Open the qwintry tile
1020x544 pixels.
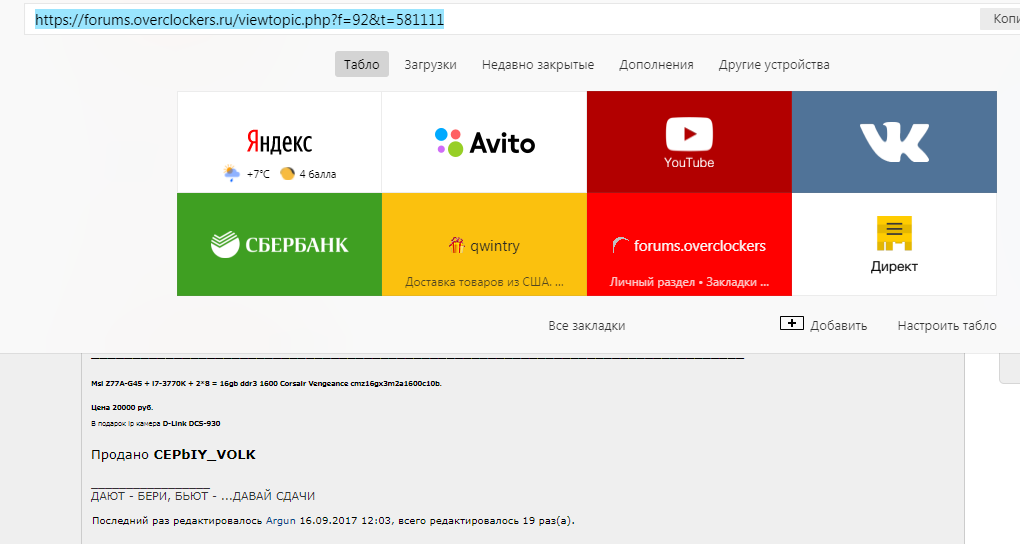coord(484,244)
